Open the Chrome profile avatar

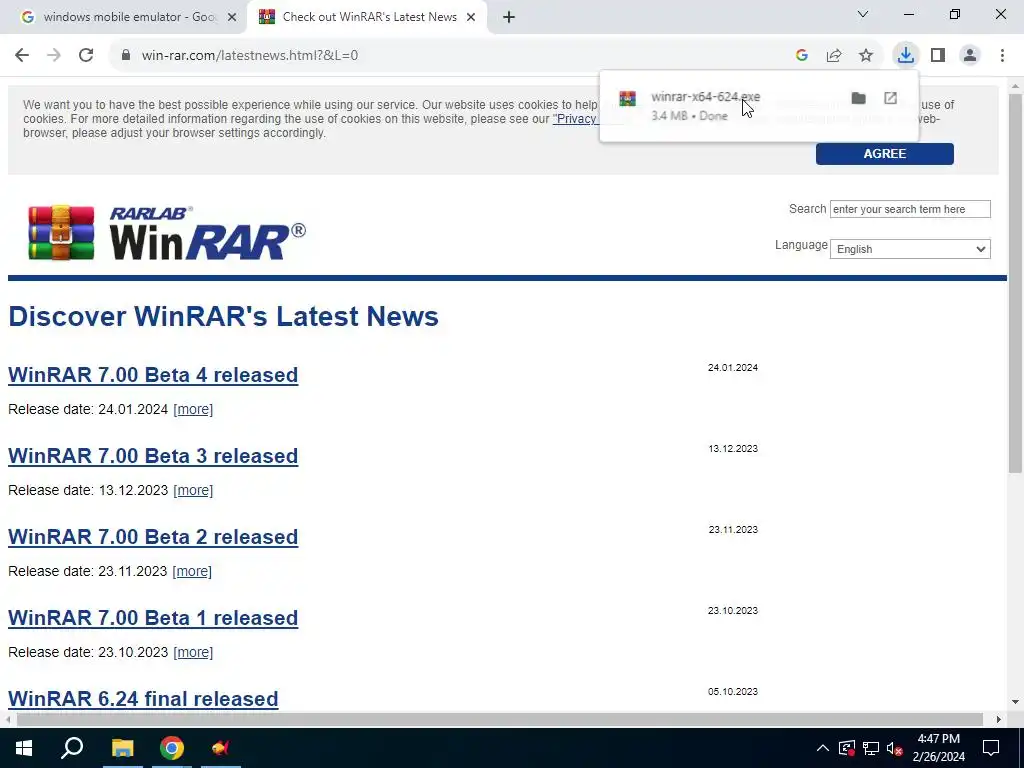[x=970, y=56]
